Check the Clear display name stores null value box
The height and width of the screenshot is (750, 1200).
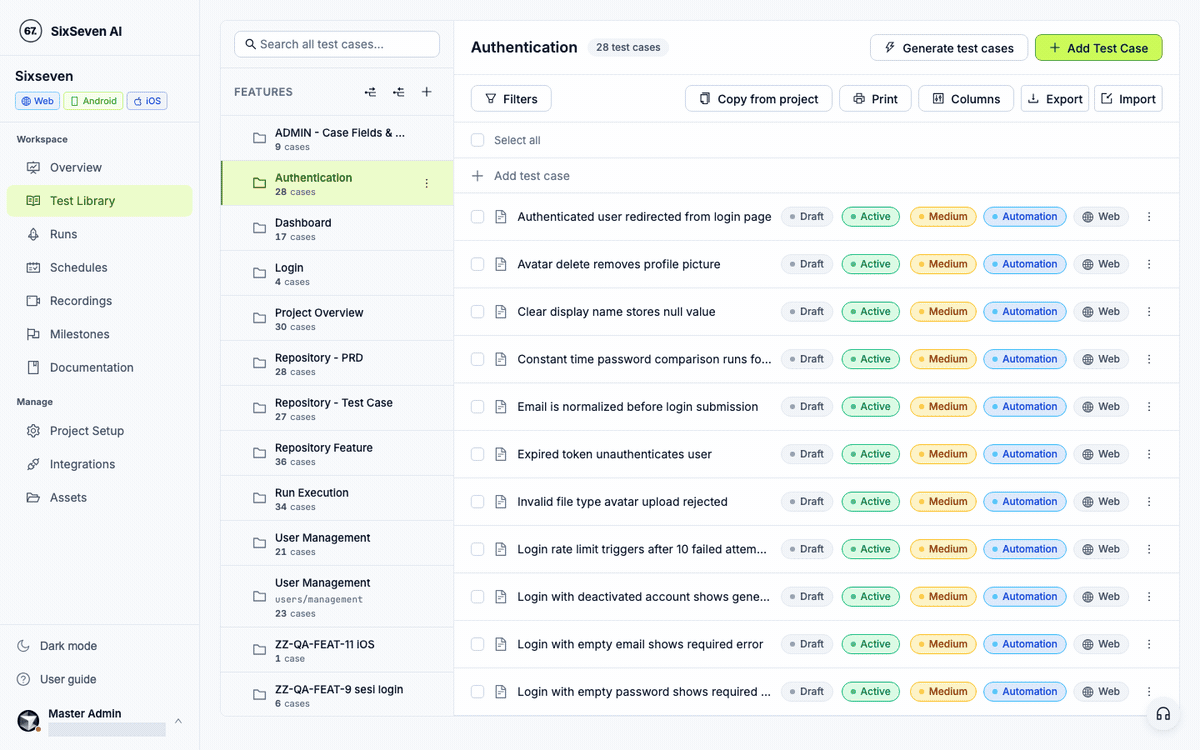477,312
